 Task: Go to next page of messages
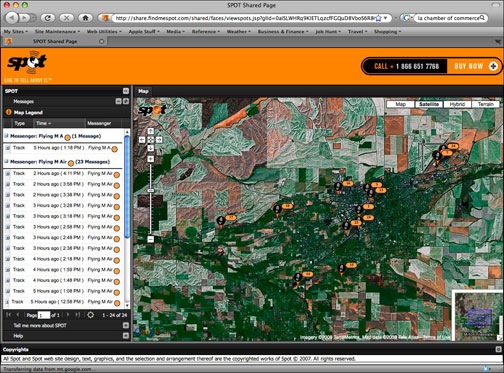coord(68,315)
